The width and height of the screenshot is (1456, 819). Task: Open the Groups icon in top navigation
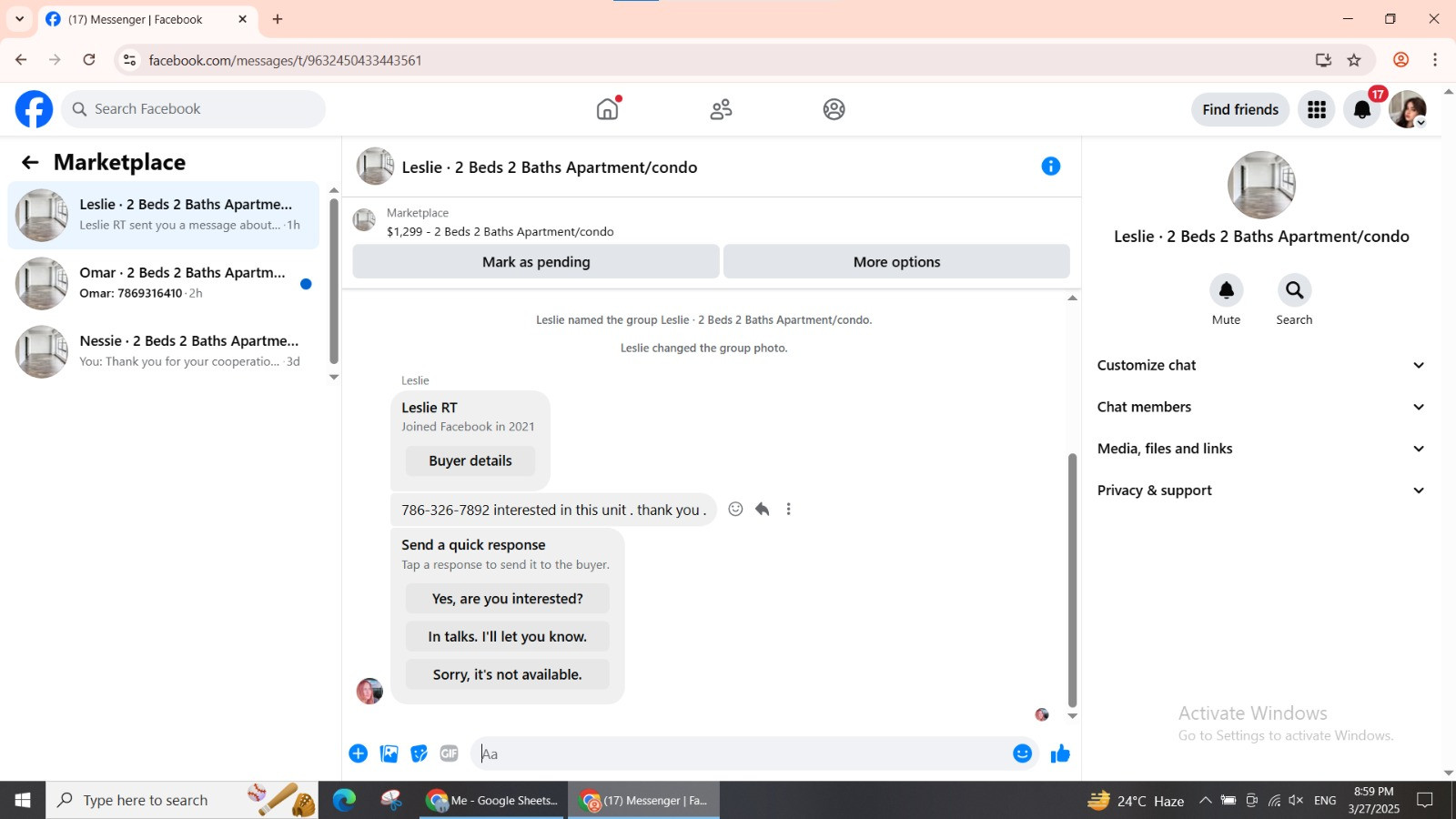tap(834, 109)
